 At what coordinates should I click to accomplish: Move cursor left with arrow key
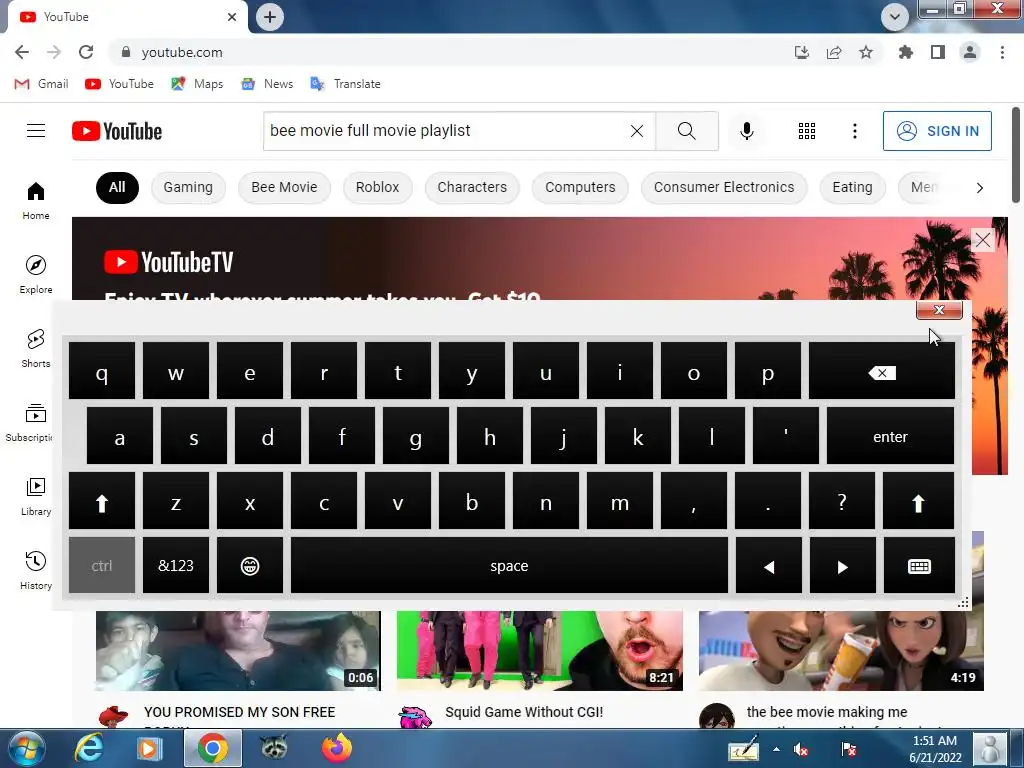pyautogui.click(x=769, y=566)
